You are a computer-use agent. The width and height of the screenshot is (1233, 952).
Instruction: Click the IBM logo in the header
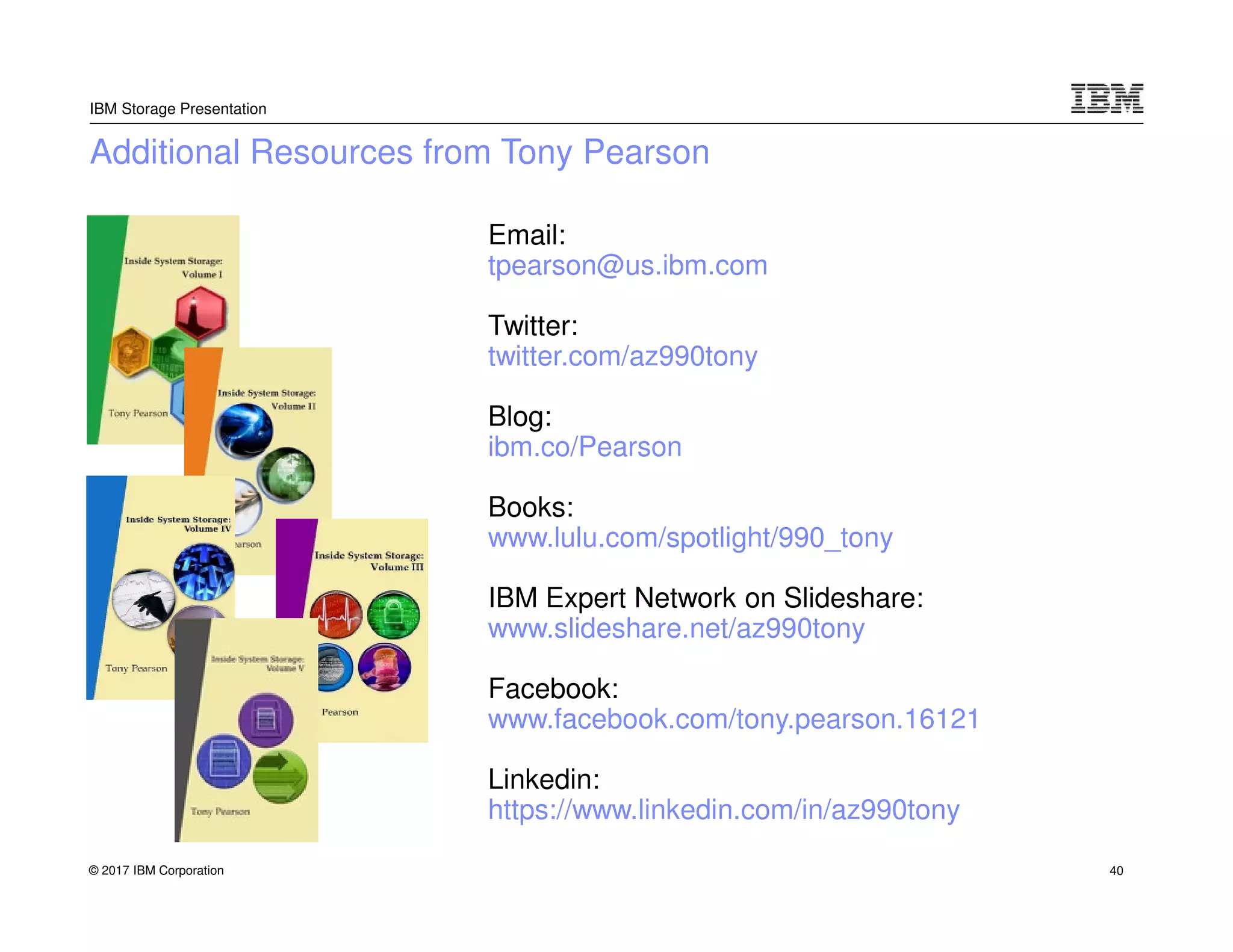1107,98
